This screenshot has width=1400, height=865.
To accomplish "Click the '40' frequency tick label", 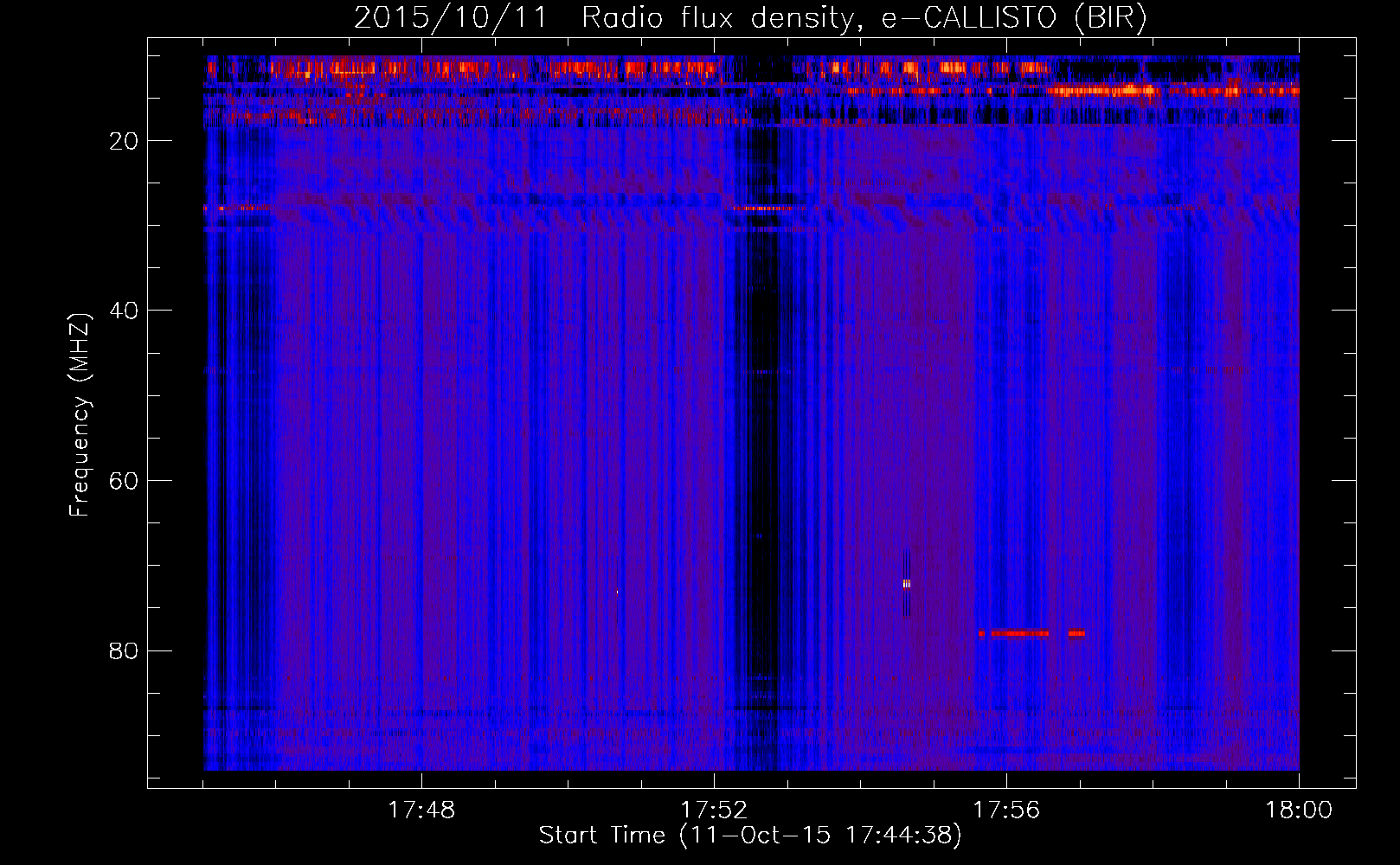I will 124,311.
